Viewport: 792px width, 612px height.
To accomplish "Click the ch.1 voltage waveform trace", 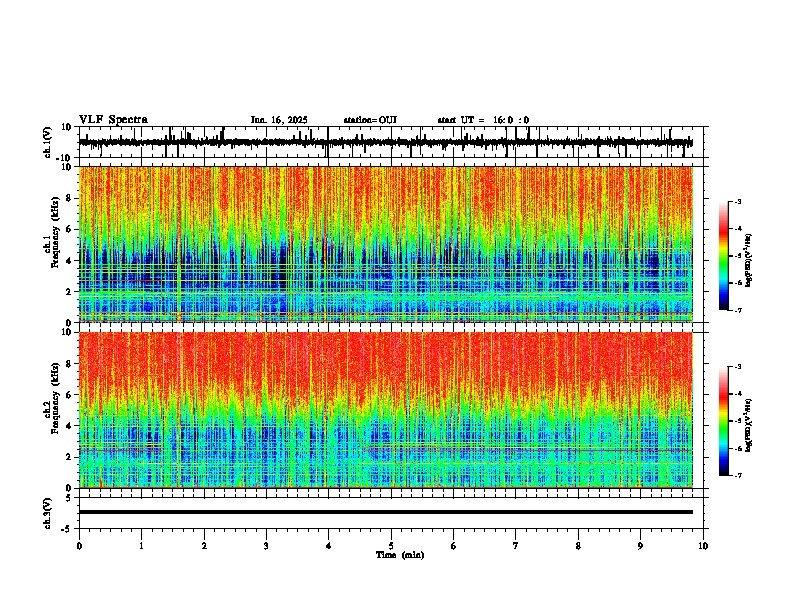I will pos(385,142).
